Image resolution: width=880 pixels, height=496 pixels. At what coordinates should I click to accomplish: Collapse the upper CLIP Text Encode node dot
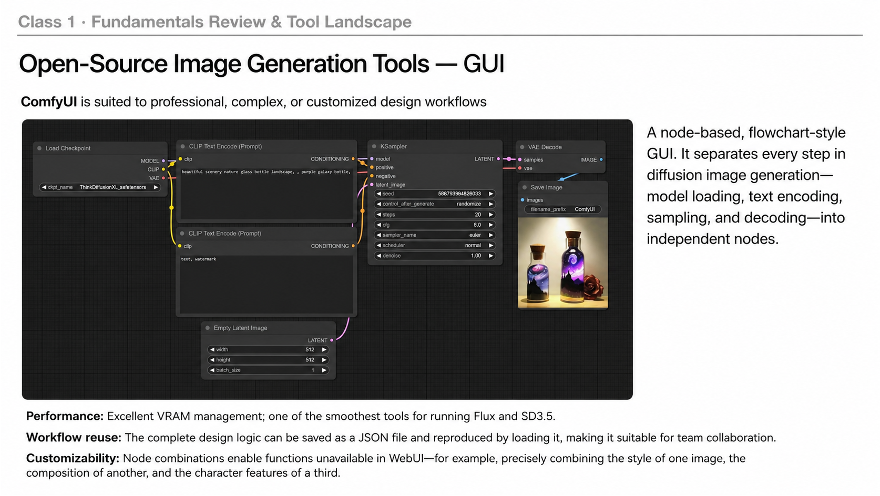tap(182, 146)
